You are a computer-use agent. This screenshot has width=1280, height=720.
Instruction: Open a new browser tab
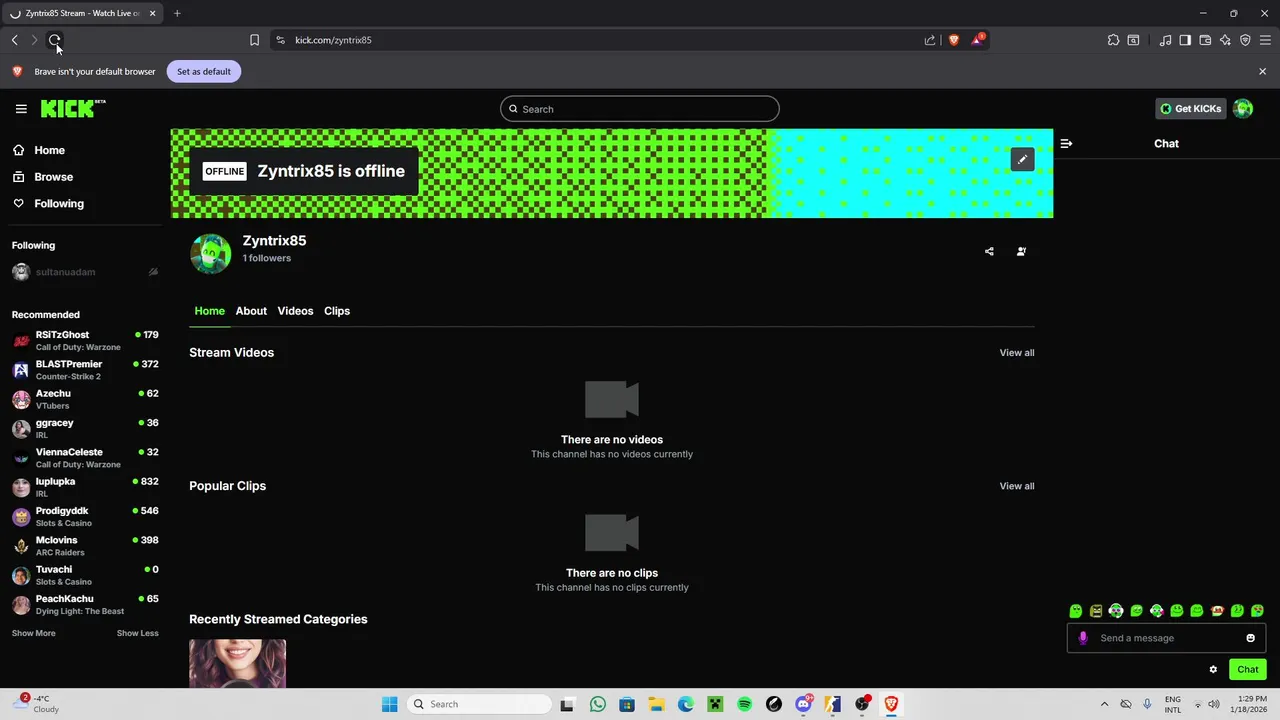click(177, 13)
